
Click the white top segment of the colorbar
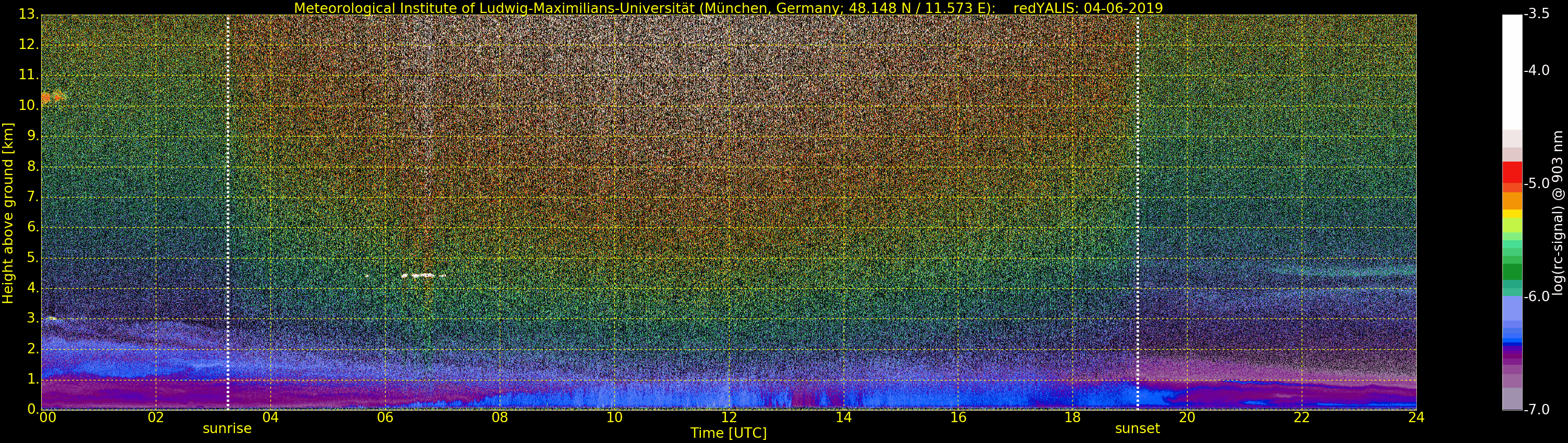click(1512, 72)
